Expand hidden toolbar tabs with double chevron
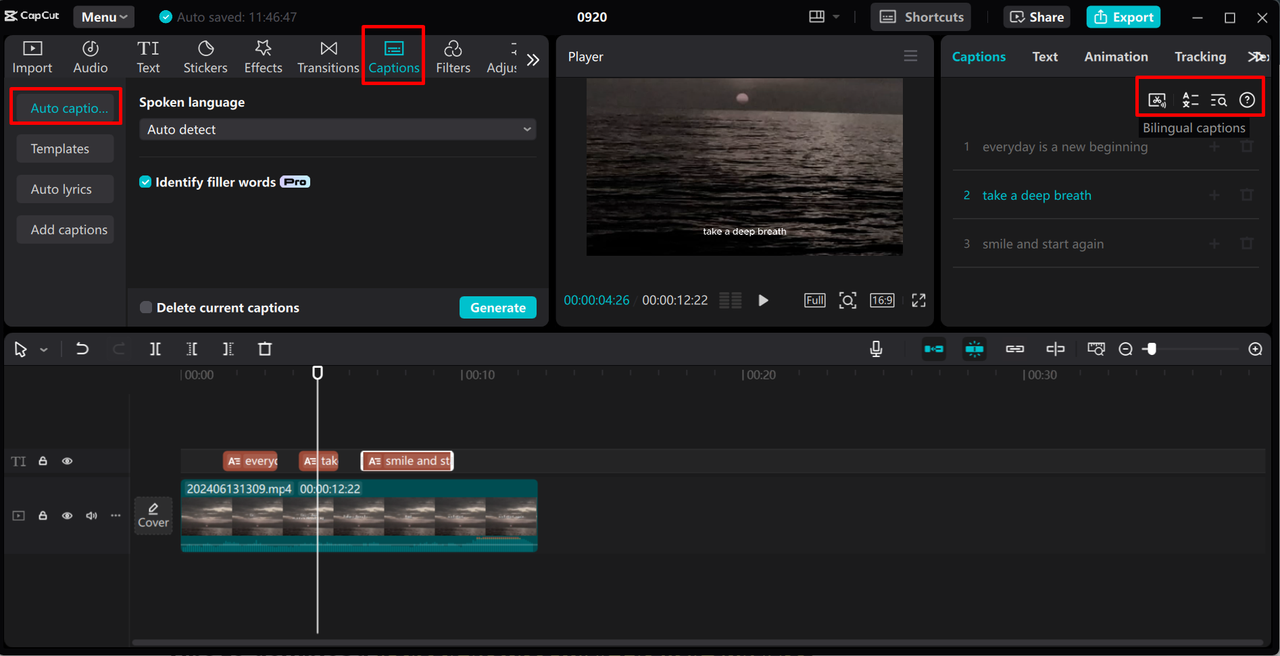 (x=533, y=60)
